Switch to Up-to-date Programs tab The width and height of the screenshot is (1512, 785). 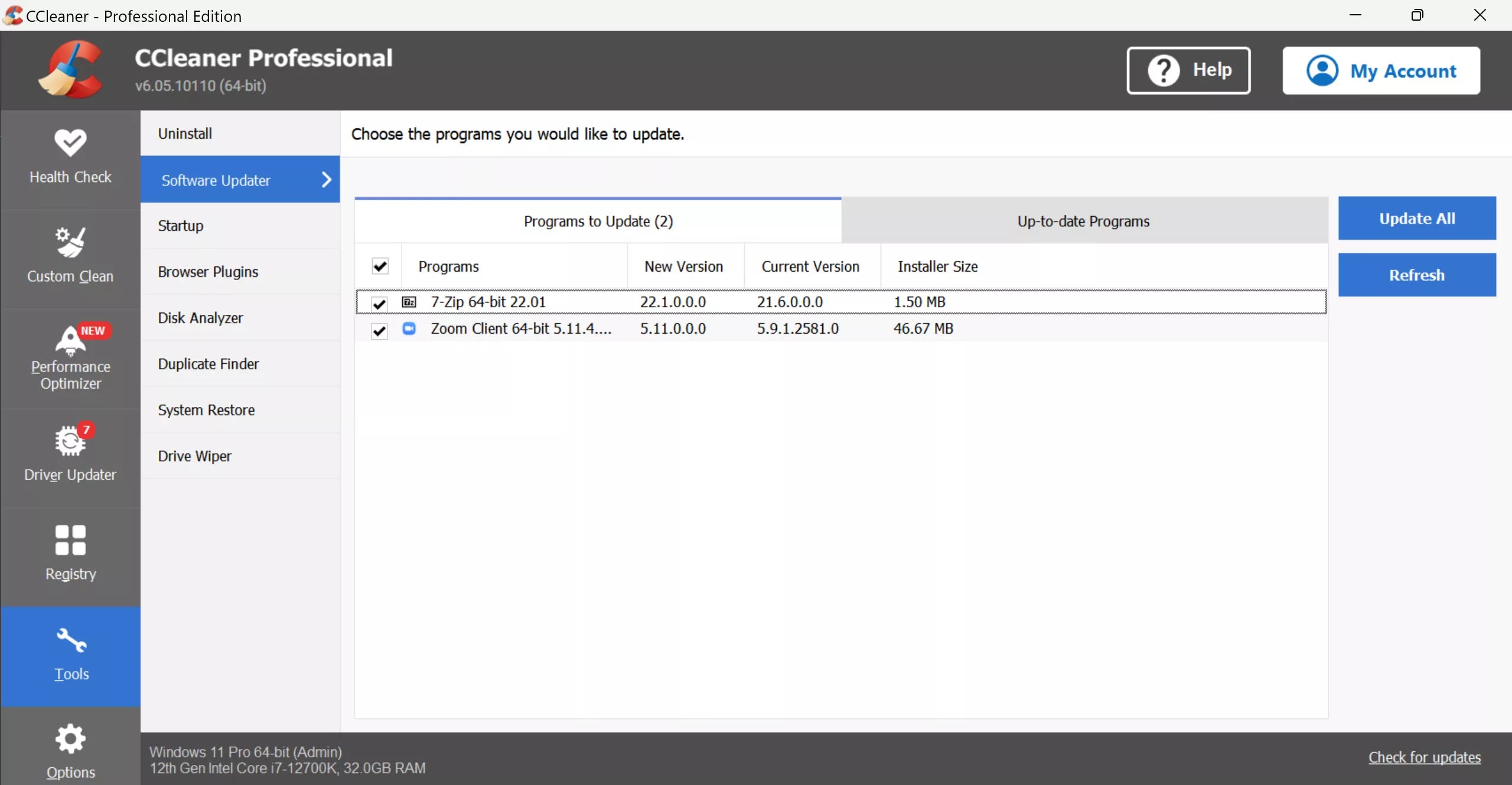(x=1083, y=222)
